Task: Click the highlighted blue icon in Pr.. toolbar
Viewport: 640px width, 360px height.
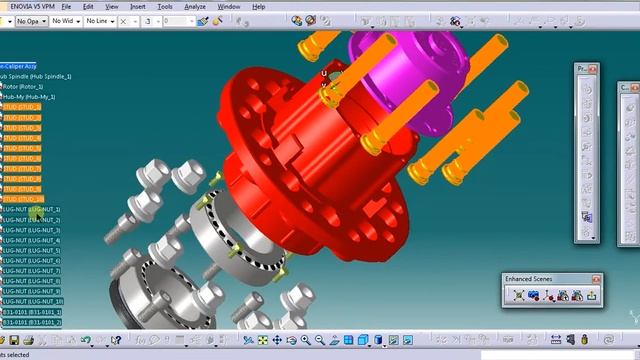Action: point(587,217)
